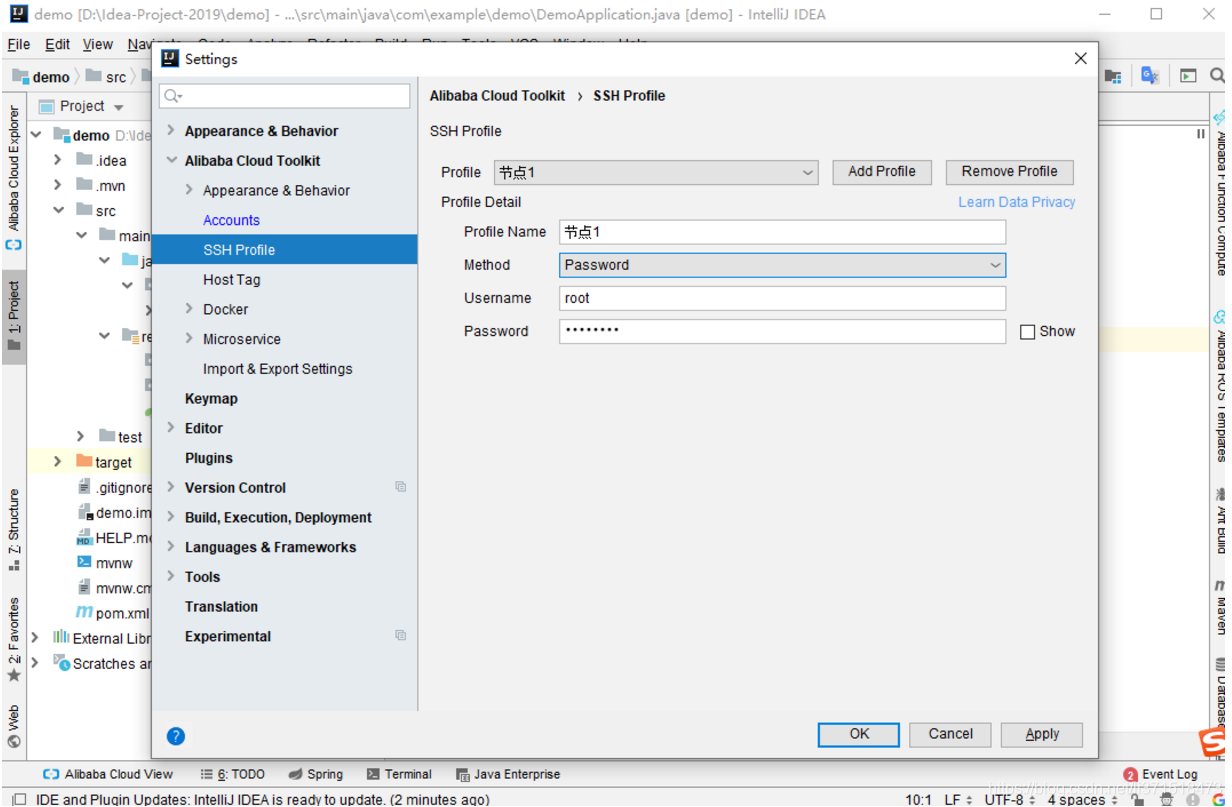This screenshot has width=1232, height=807.
Task: Expand Build, Execution, Deployment settings
Action: (171, 517)
